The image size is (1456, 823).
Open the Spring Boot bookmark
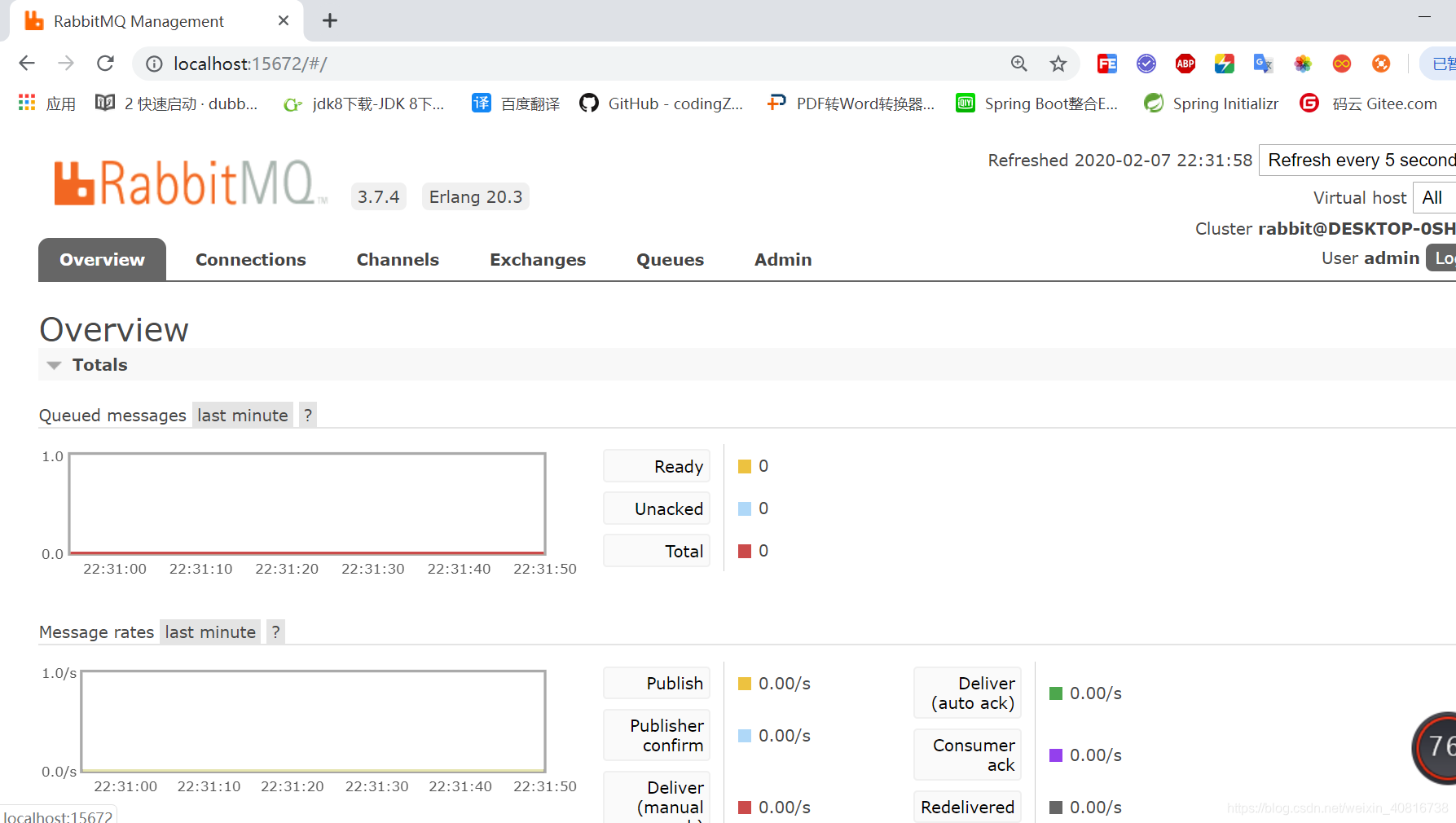pos(1037,103)
